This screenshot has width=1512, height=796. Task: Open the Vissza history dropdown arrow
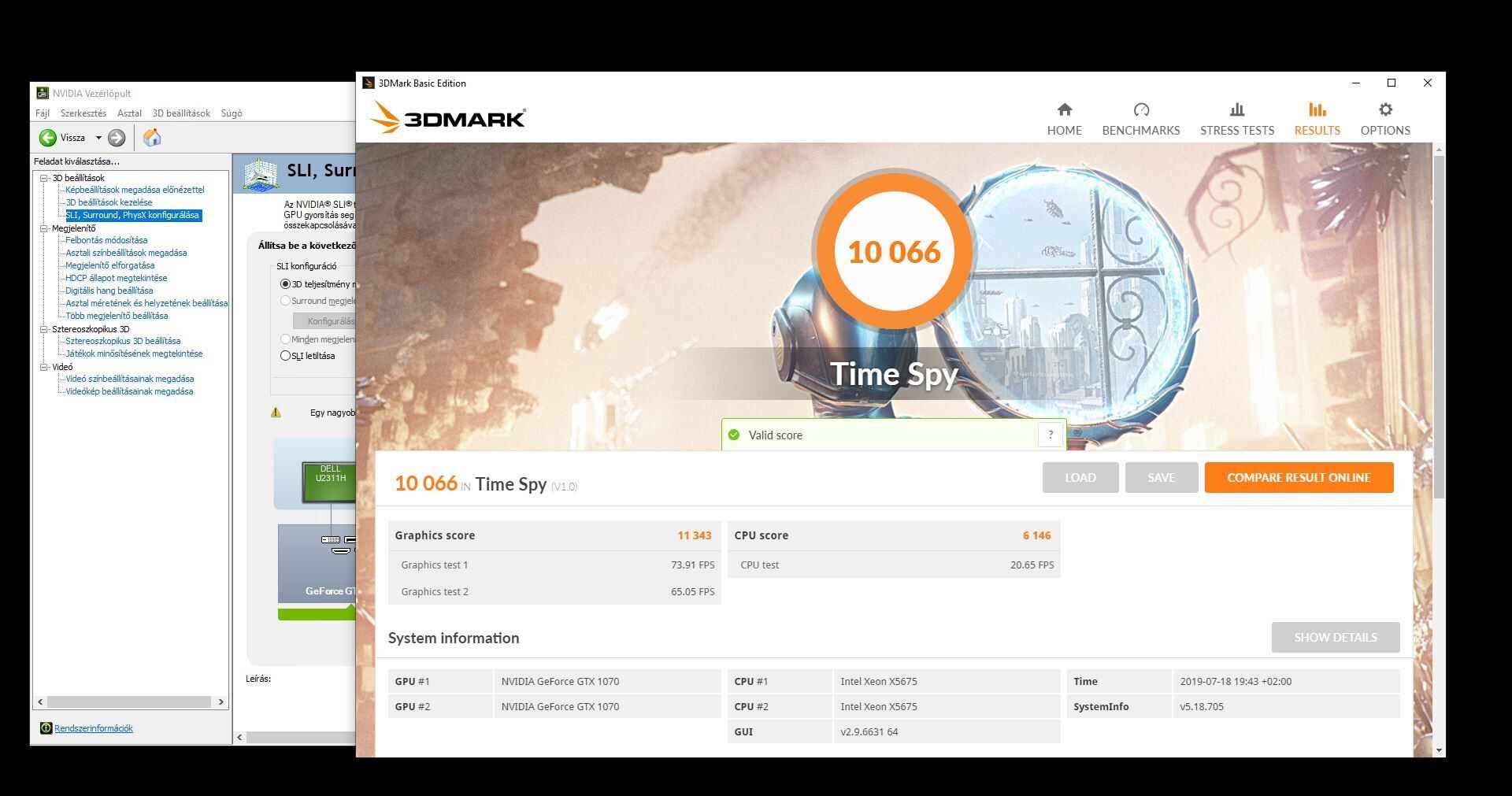(x=98, y=138)
